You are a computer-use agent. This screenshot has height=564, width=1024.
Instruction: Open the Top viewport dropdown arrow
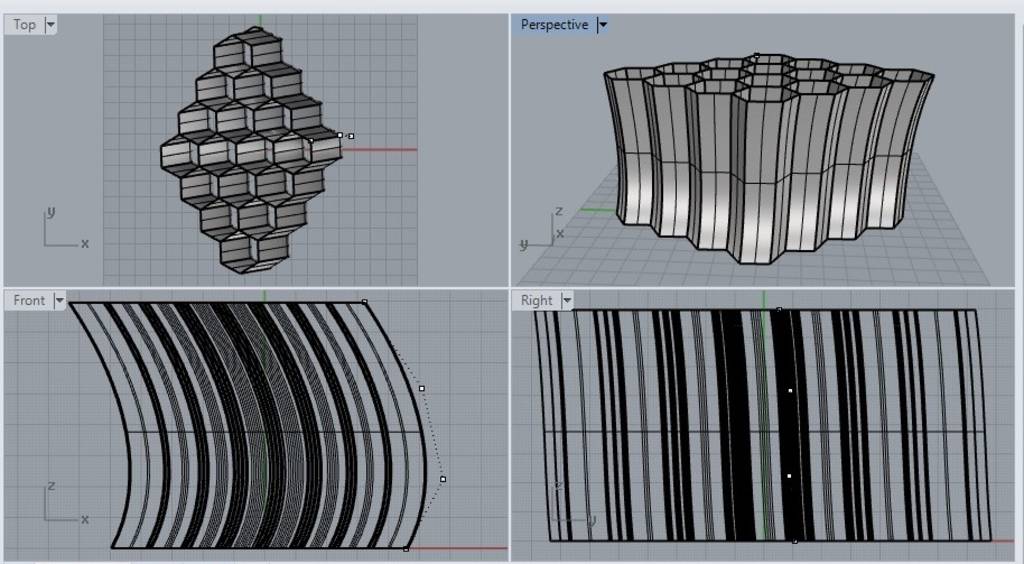click(x=50, y=25)
